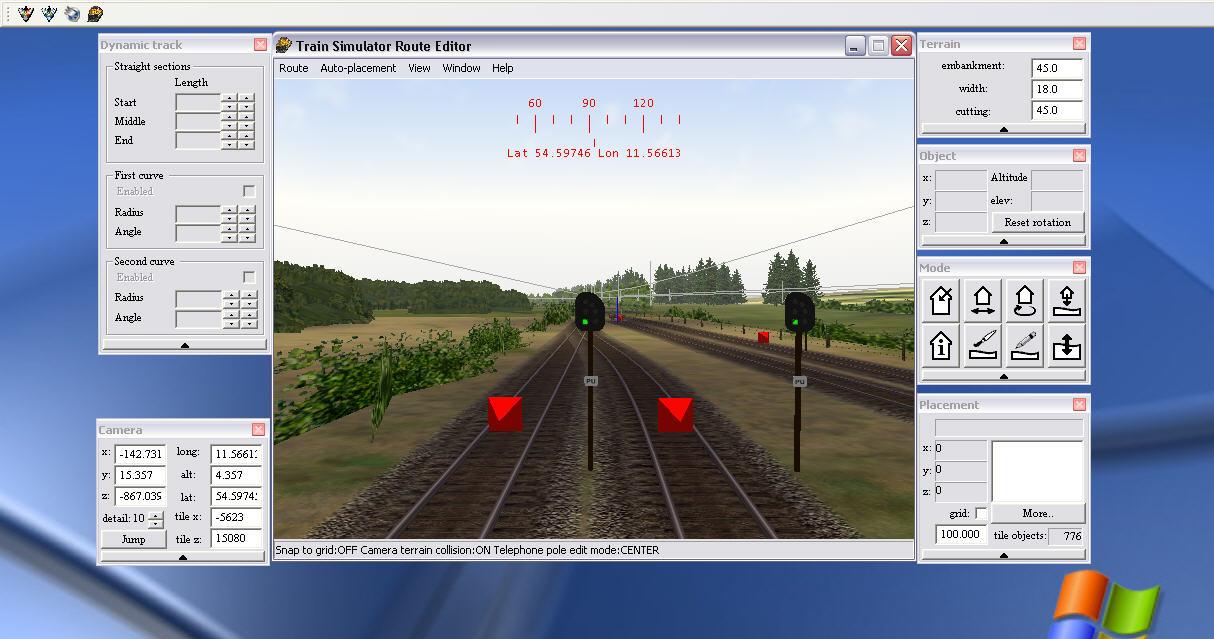Enable the grid checkbox in Placement
This screenshot has width=1214, height=639.
980,514
